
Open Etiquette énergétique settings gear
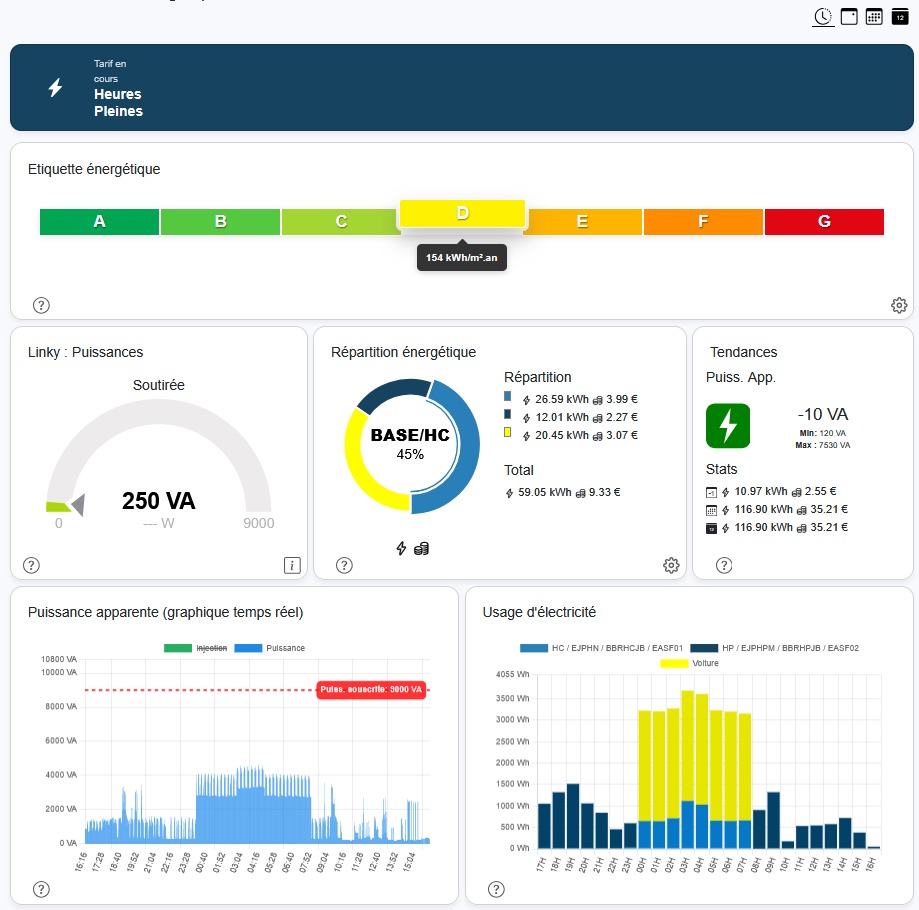pyautogui.click(x=898, y=305)
